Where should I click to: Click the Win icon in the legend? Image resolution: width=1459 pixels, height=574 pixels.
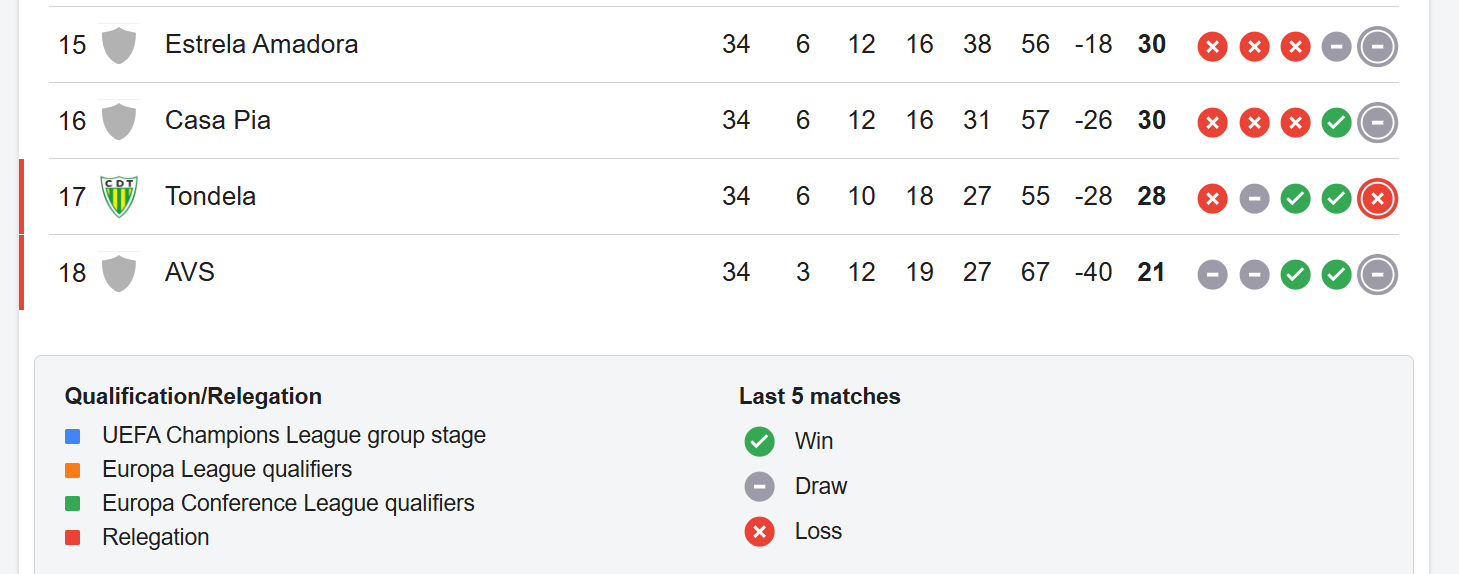click(x=760, y=441)
